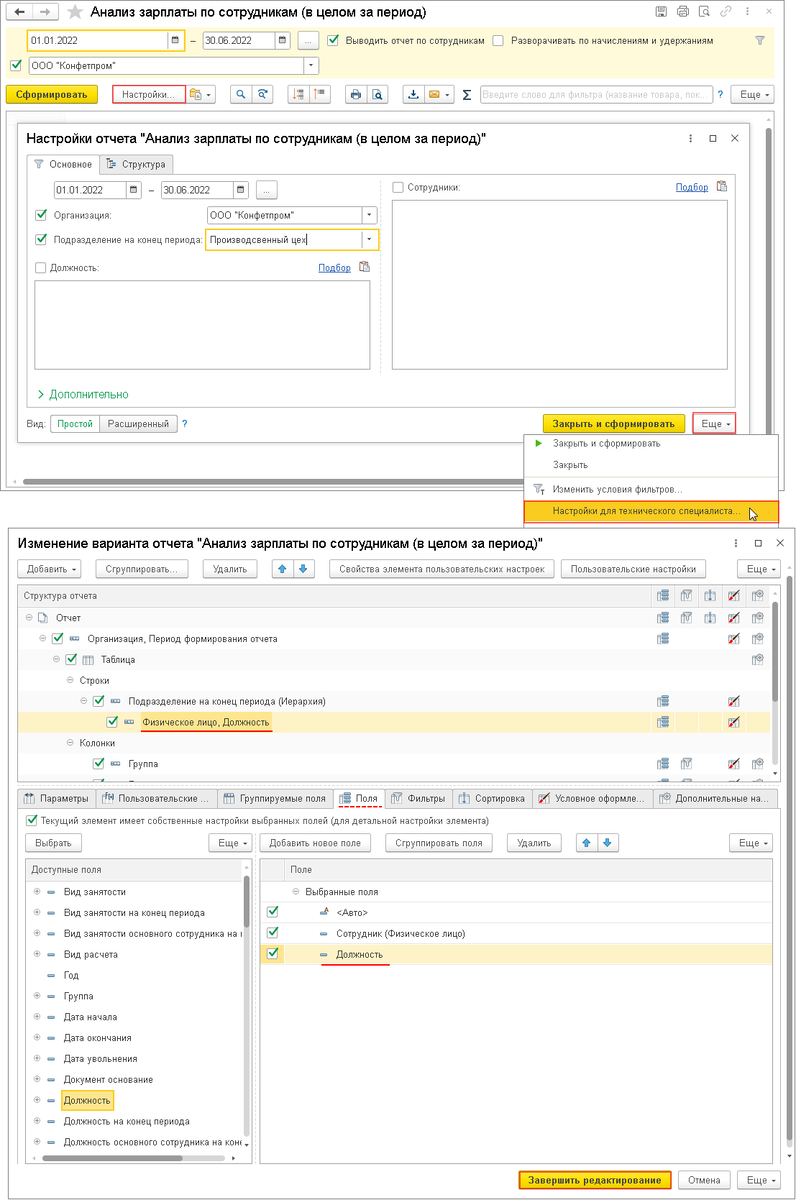Image resolution: width=796 pixels, height=1200 pixels.
Task: Click the Завершить редактирование button
Action: tap(595, 1179)
